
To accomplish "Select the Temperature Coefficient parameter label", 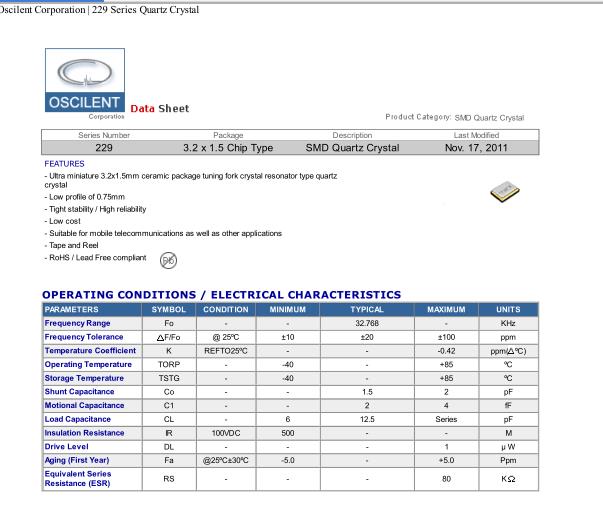I will (89, 351).
